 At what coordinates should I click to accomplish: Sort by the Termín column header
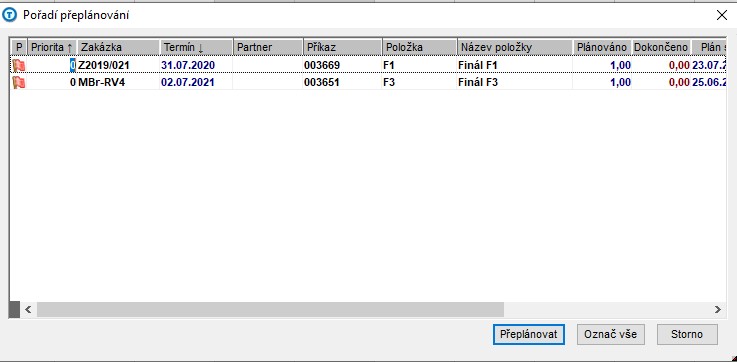pyautogui.click(x=196, y=47)
